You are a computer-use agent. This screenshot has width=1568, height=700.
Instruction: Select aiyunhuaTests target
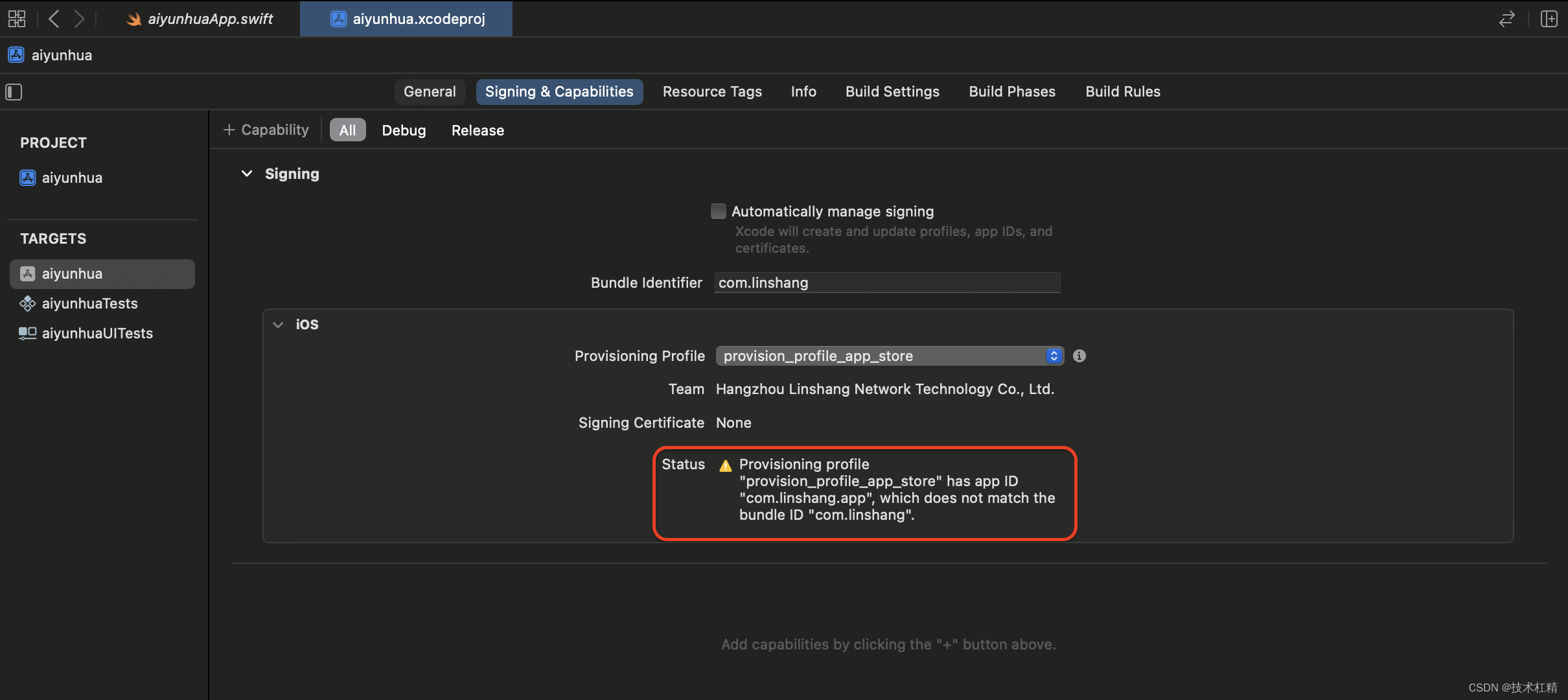pyautogui.click(x=89, y=303)
